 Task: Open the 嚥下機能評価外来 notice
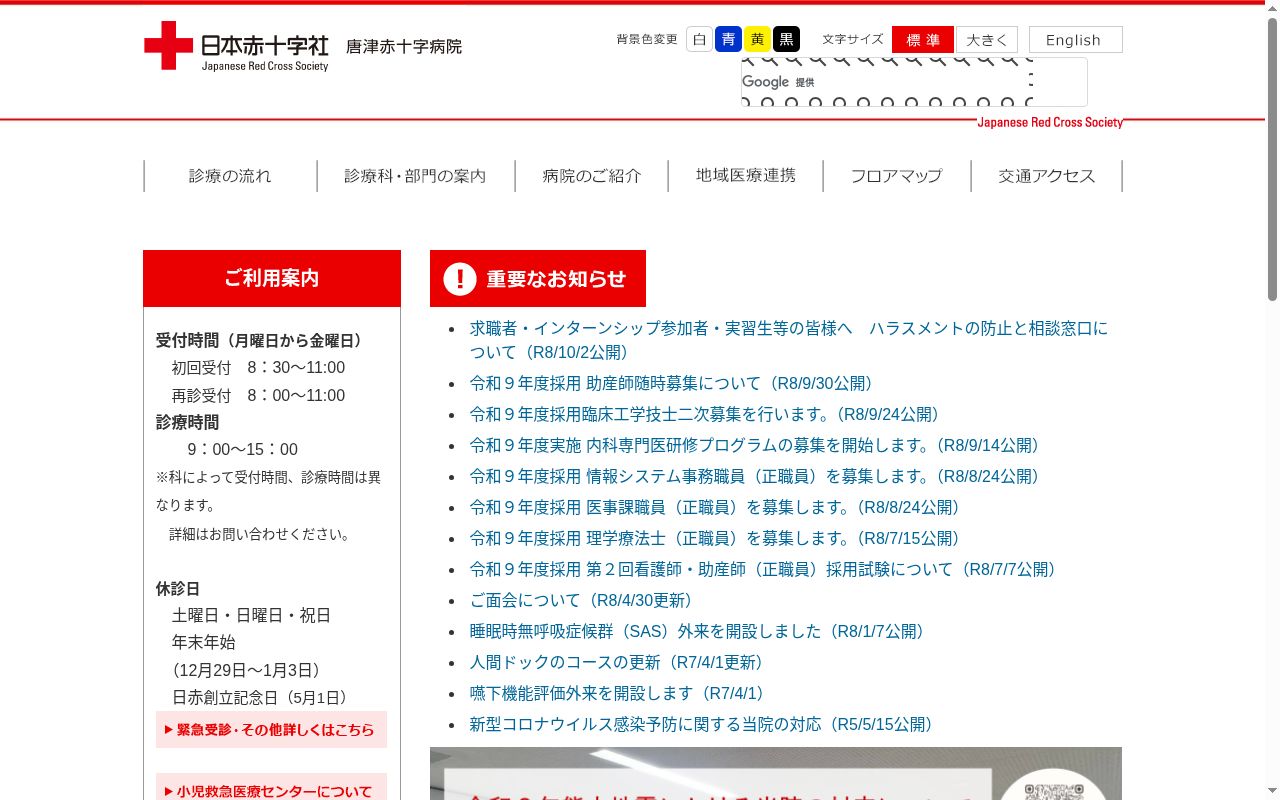(620, 693)
